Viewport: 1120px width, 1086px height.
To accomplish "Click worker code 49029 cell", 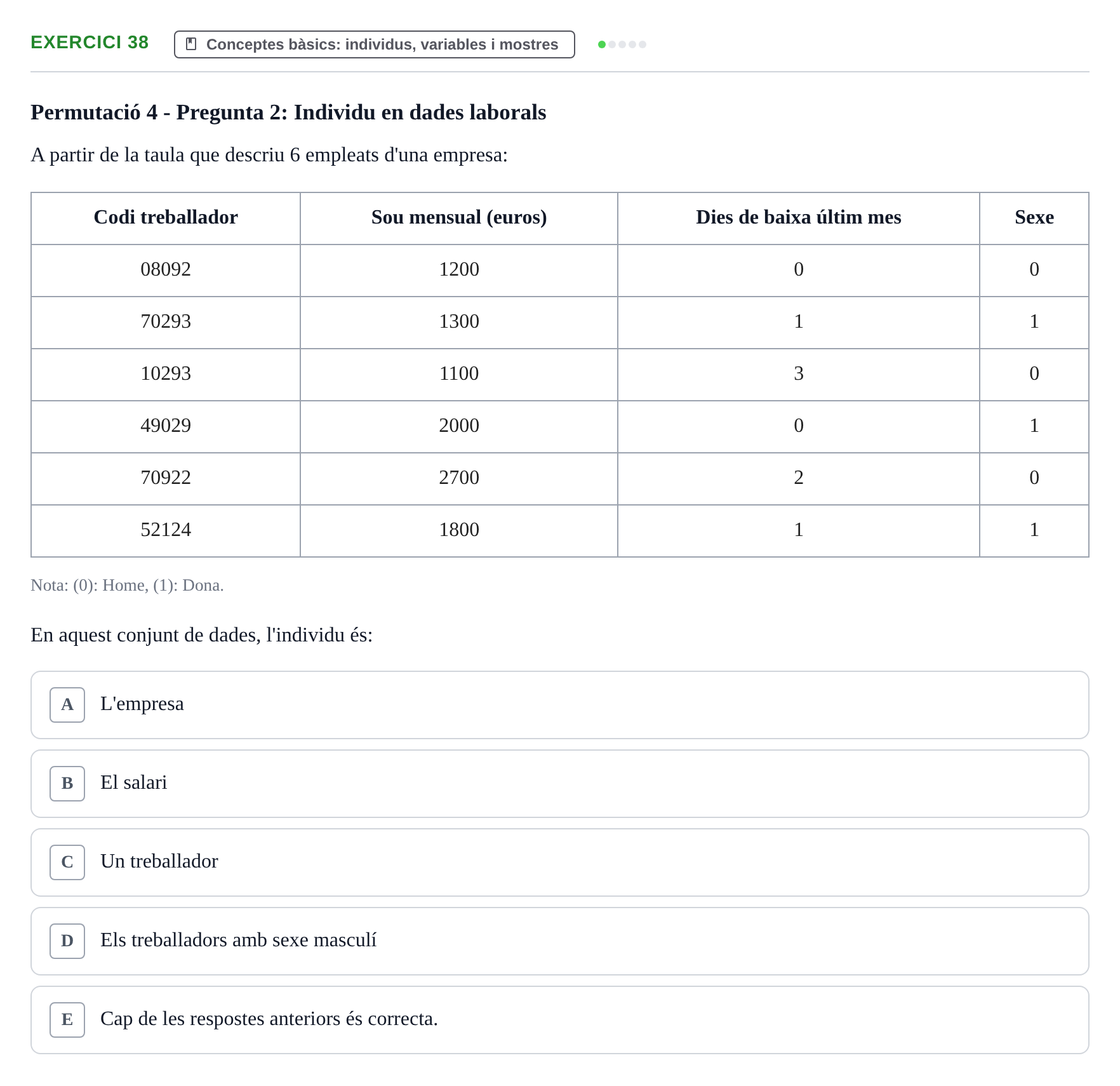I will pyautogui.click(x=166, y=426).
